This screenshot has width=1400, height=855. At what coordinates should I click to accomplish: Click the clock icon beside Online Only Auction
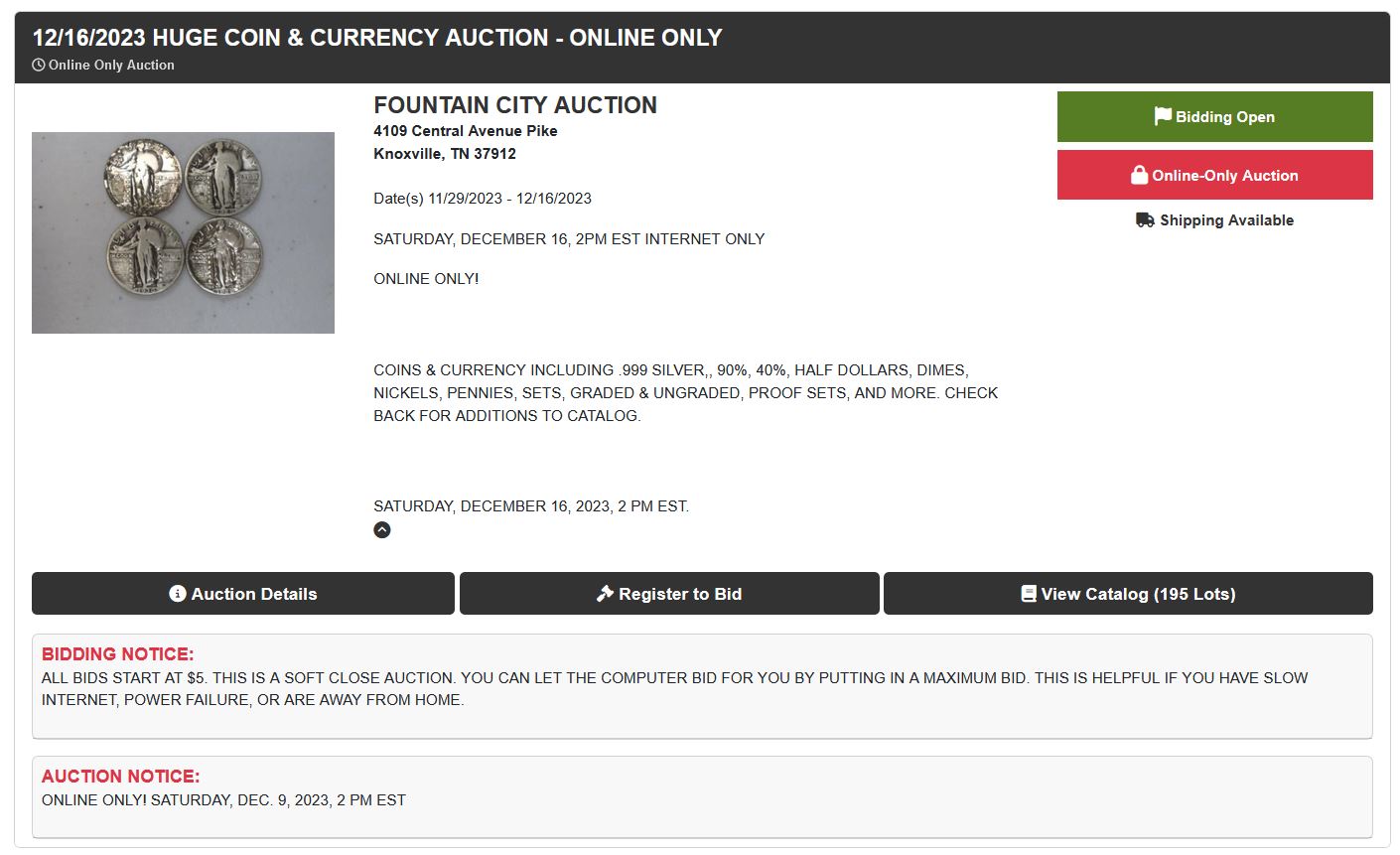[39, 65]
